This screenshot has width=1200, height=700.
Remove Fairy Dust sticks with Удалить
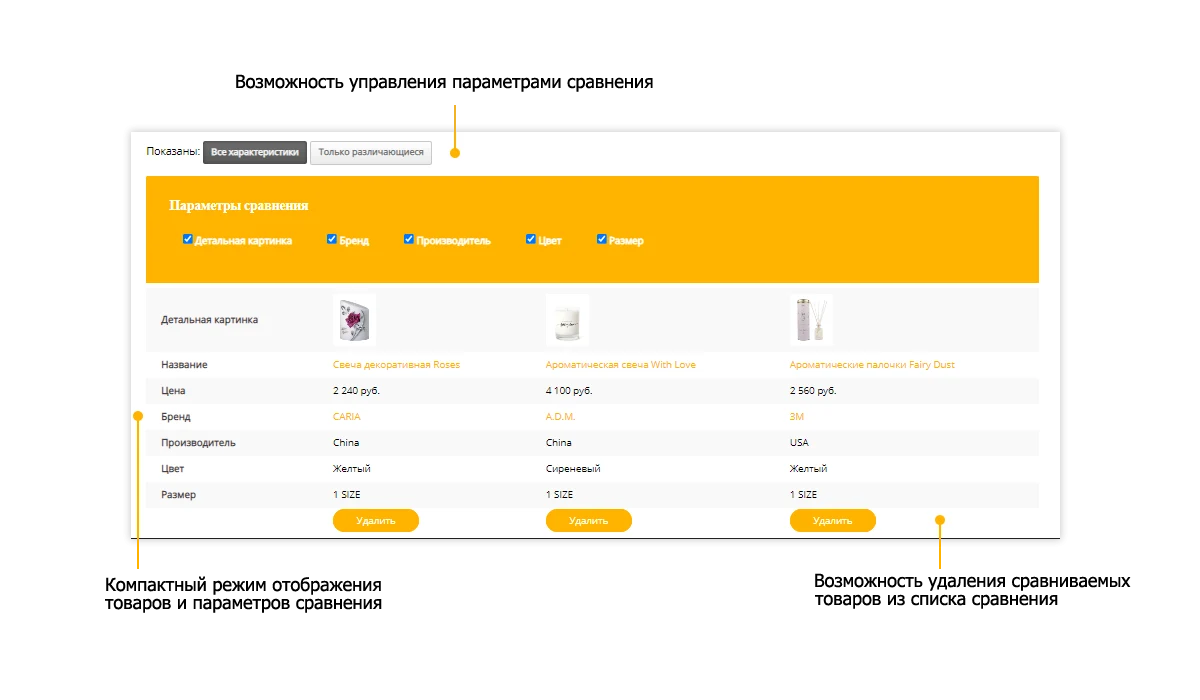833,521
